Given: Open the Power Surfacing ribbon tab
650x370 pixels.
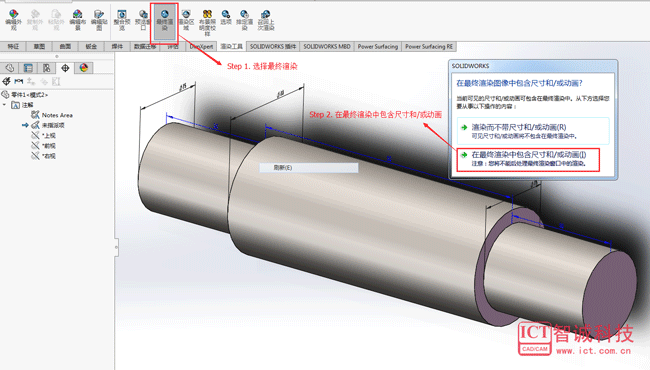Looking at the screenshot, I should pos(378,46).
